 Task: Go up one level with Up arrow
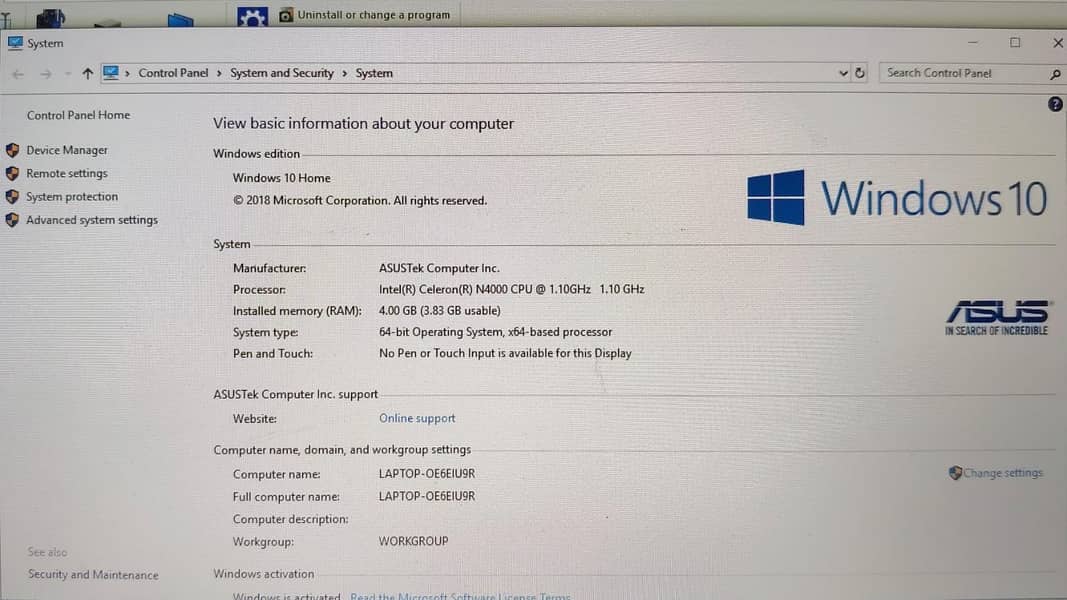87,73
